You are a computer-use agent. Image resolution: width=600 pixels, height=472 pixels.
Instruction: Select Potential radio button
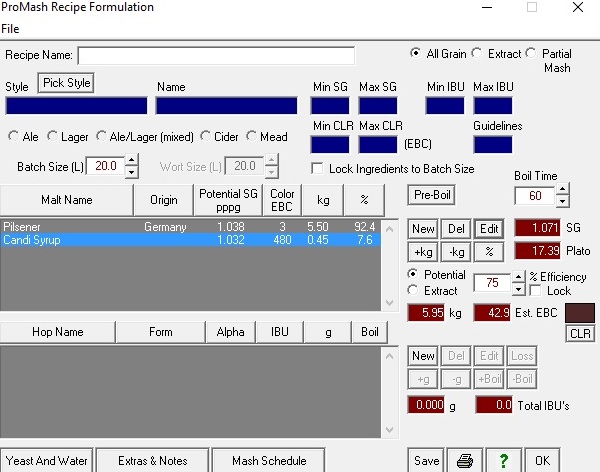(x=412, y=274)
